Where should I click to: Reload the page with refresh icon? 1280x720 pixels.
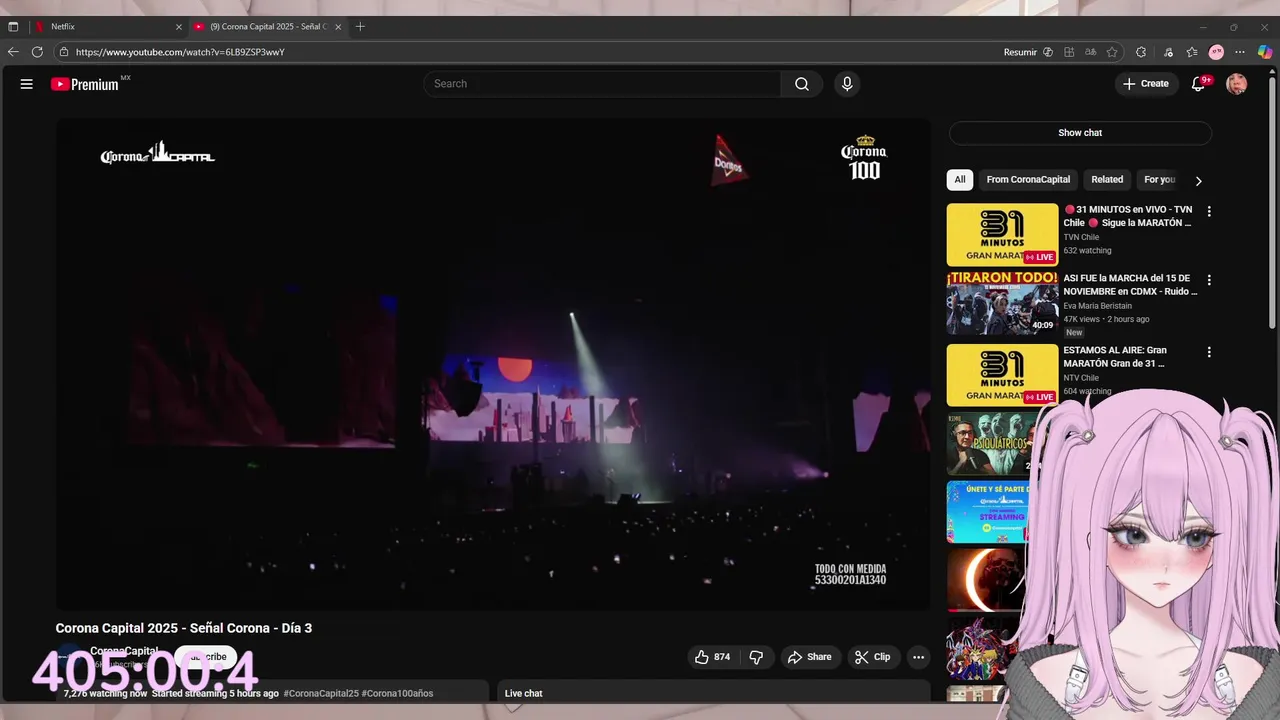(x=38, y=52)
